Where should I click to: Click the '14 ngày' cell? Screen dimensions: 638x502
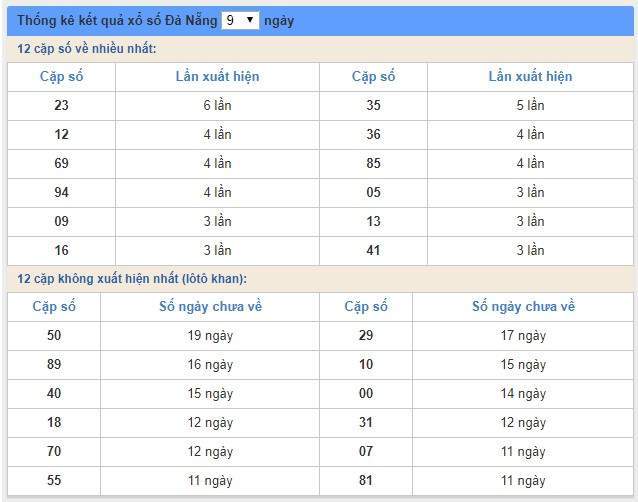[x=523, y=394]
